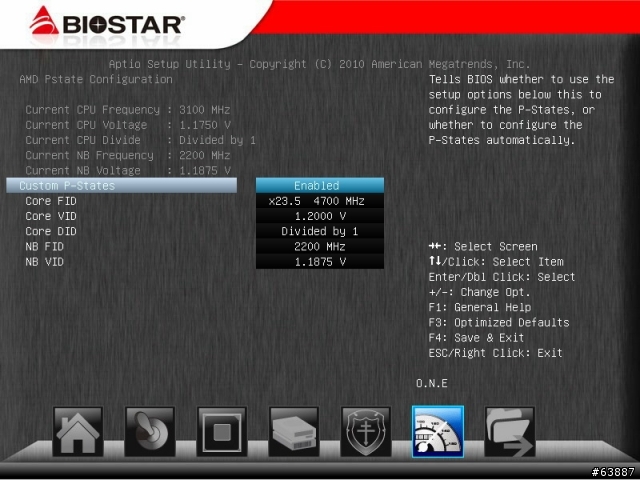Click the Current CPU Frequency 3100 MHz line
The image size is (640, 480).
128,110
